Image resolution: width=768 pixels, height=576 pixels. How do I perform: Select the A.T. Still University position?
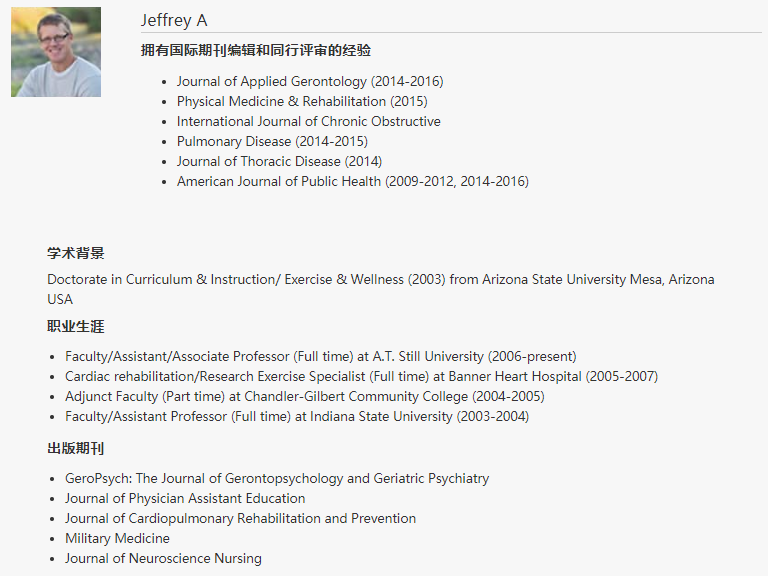321,357
